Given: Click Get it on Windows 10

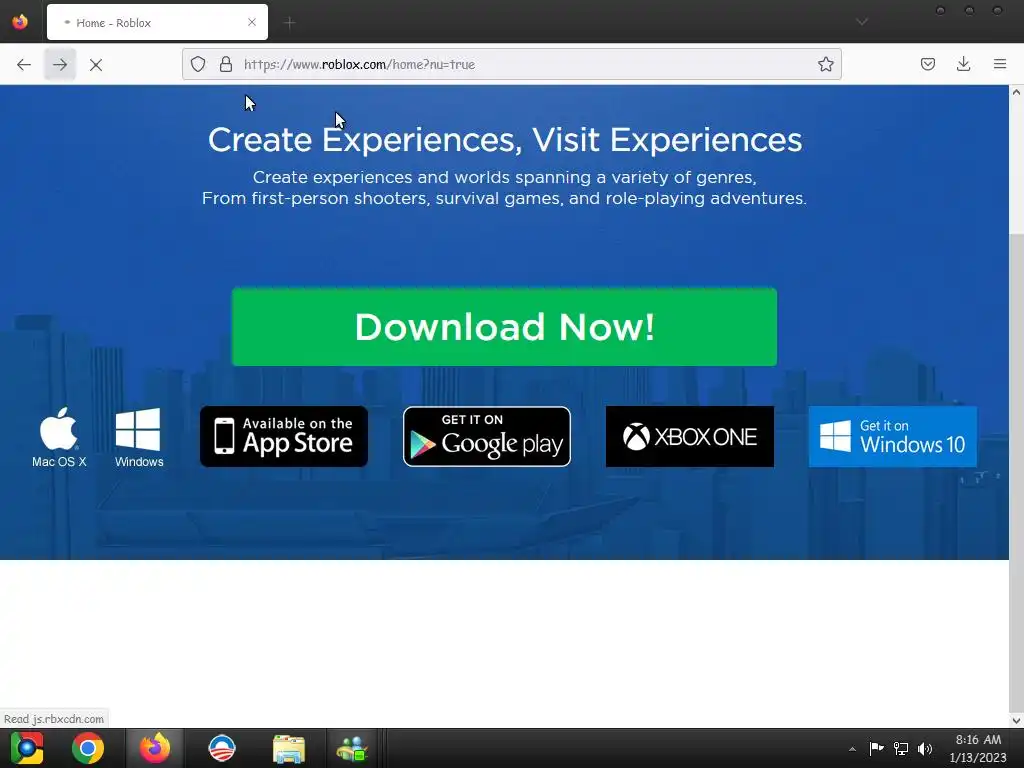Looking at the screenshot, I should point(893,436).
